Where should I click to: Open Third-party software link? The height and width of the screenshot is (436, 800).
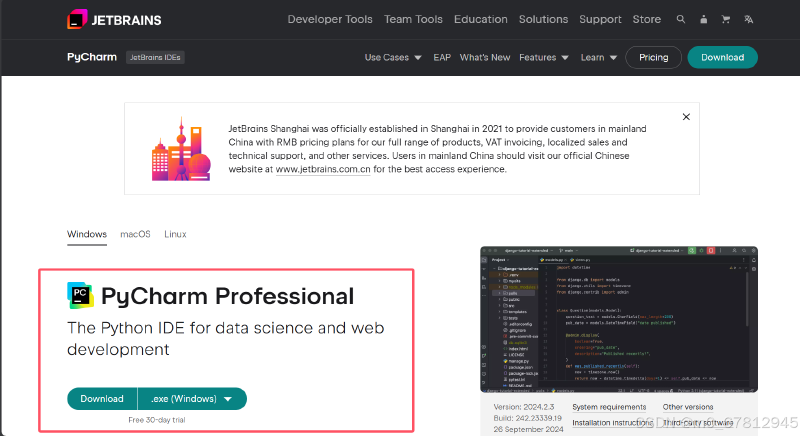[698, 423]
